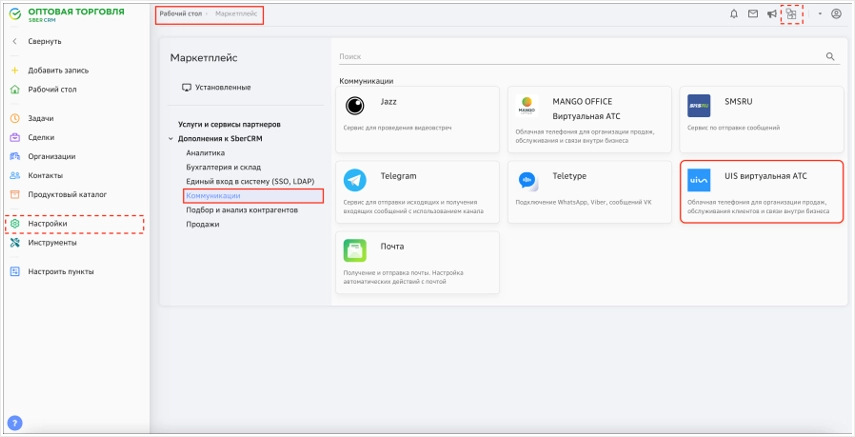This screenshot has height=437, width=855.
Task: Select Услуги и сервисы партнеров
Action: click(230, 124)
